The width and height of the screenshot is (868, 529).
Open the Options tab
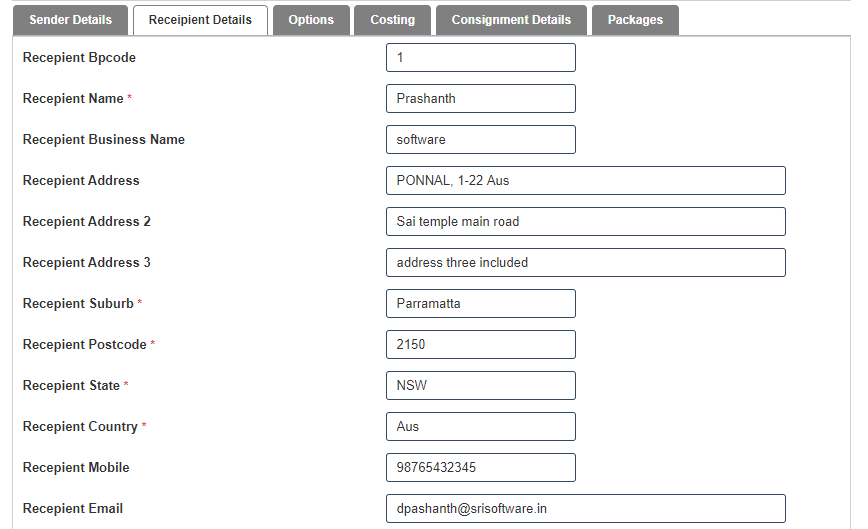point(311,20)
